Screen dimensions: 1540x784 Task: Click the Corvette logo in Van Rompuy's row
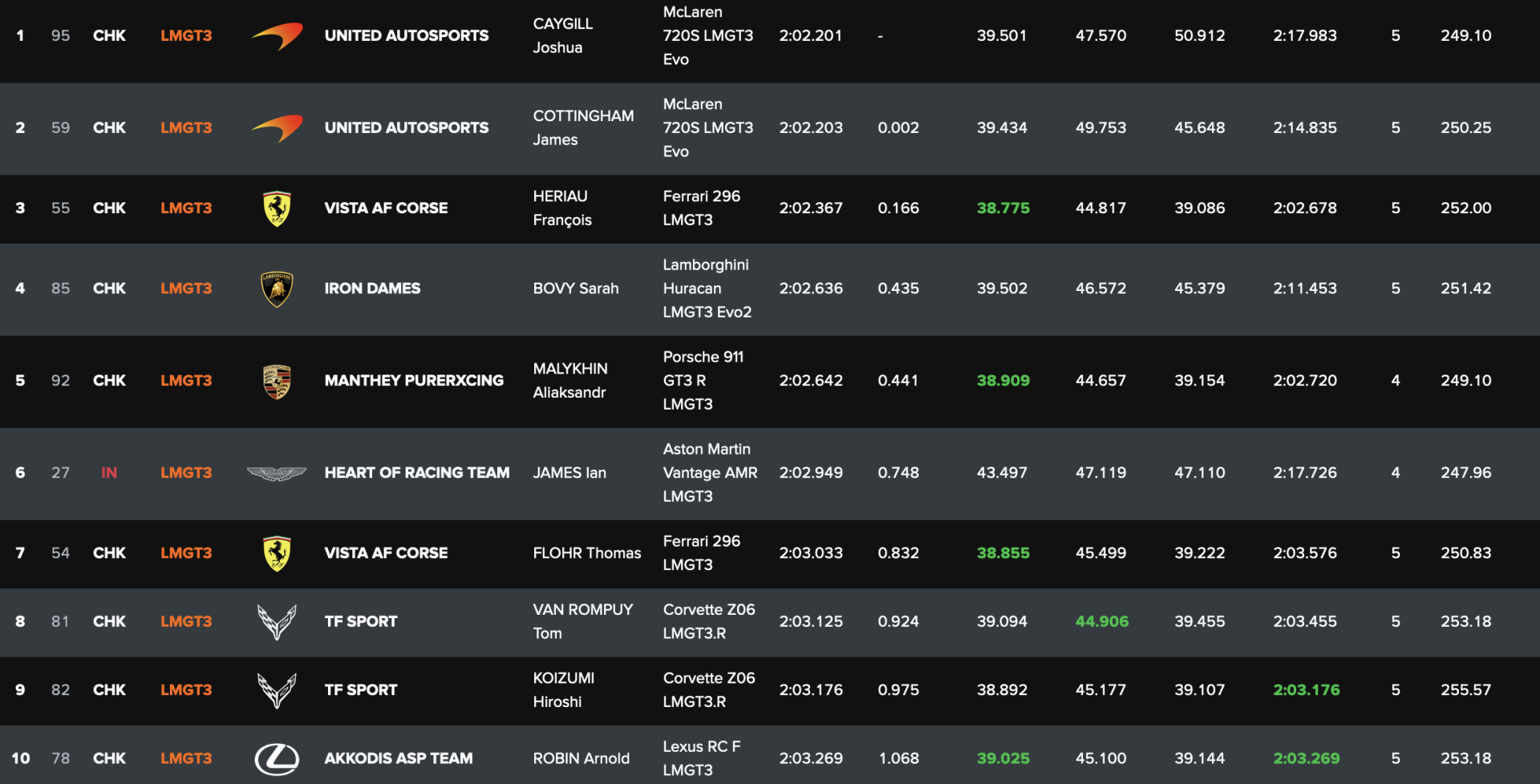pyautogui.click(x=277, y=621)
